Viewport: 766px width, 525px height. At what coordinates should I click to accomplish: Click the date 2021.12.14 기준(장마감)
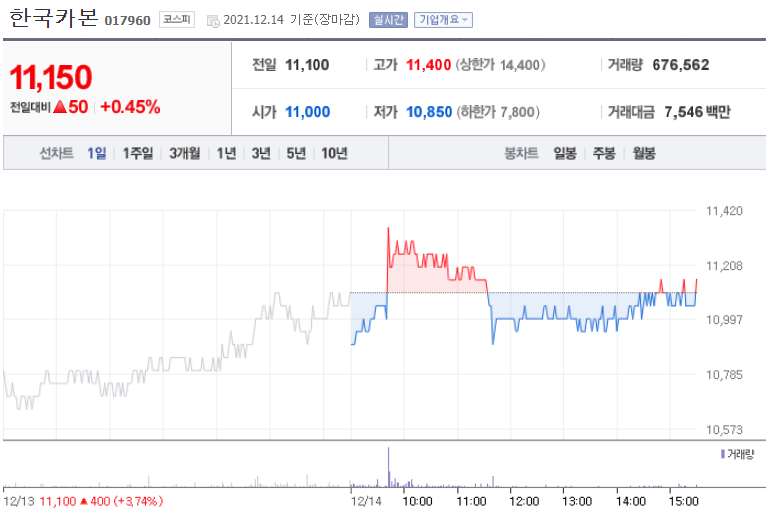[291, 20]
